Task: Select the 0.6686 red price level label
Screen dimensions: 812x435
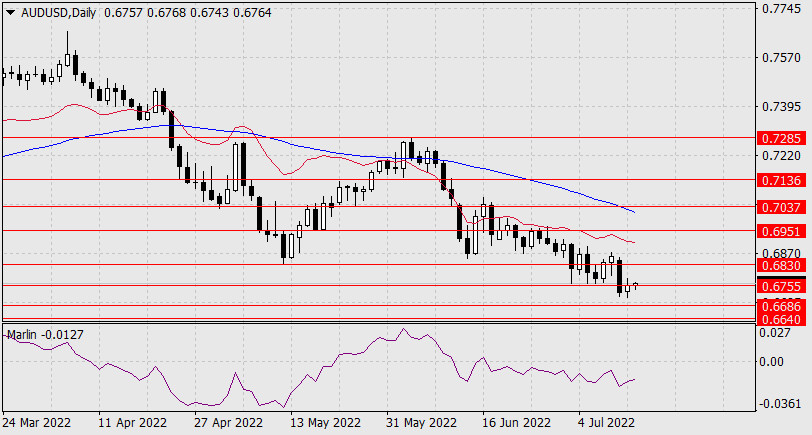Action: 781,307
